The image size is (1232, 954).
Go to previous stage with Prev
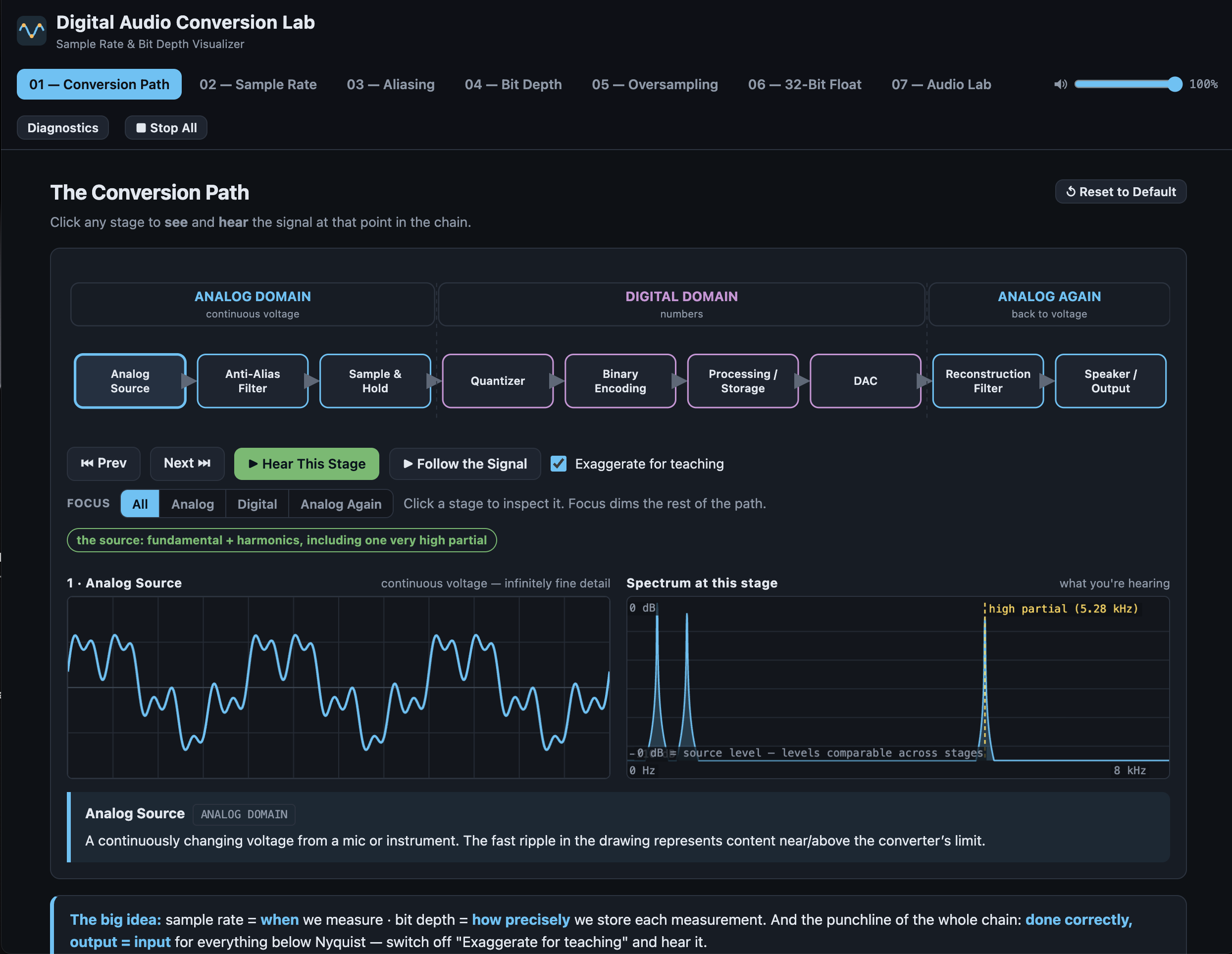pos(104,464)
